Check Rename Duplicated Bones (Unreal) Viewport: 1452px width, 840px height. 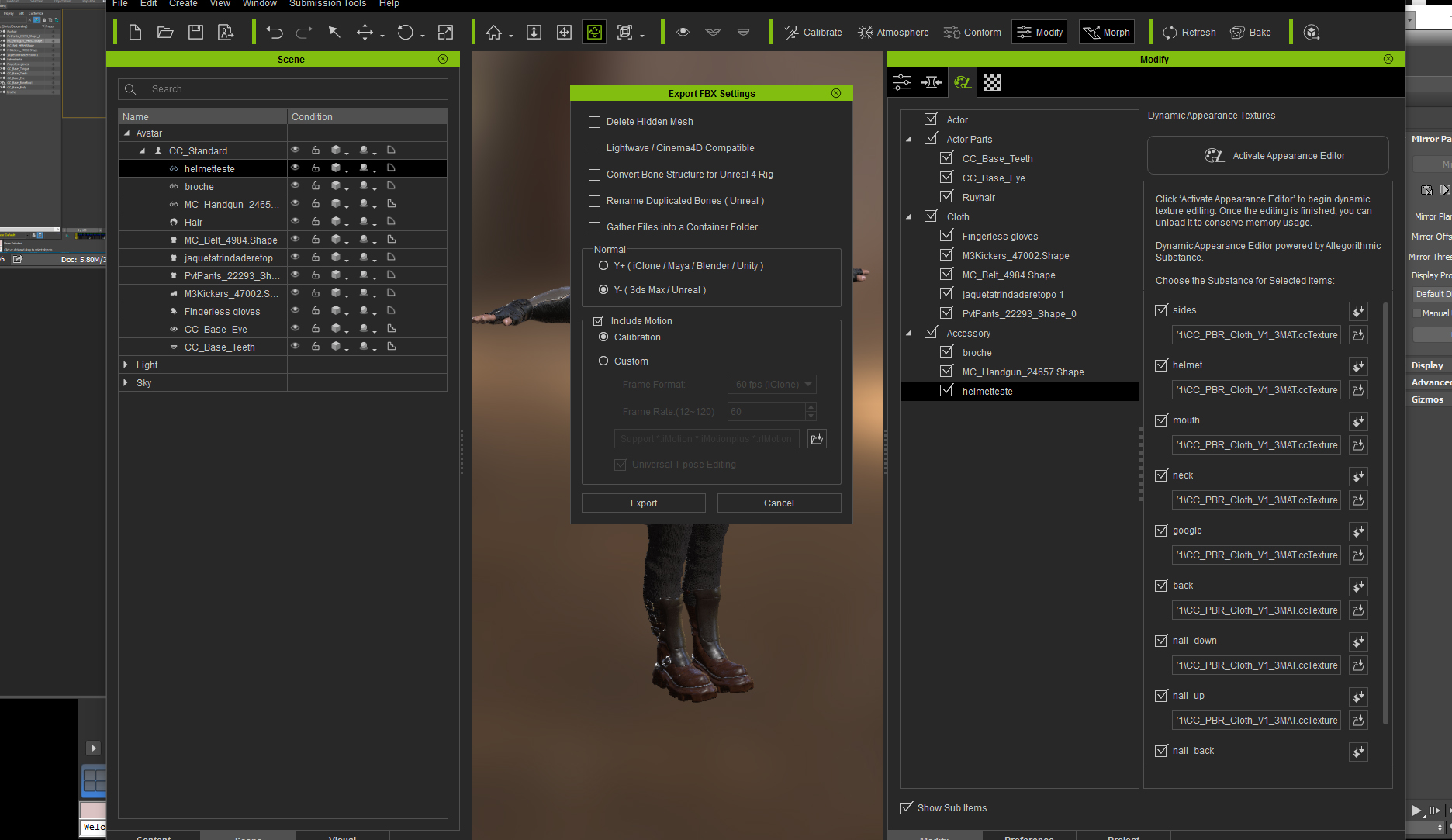[595, 201]
